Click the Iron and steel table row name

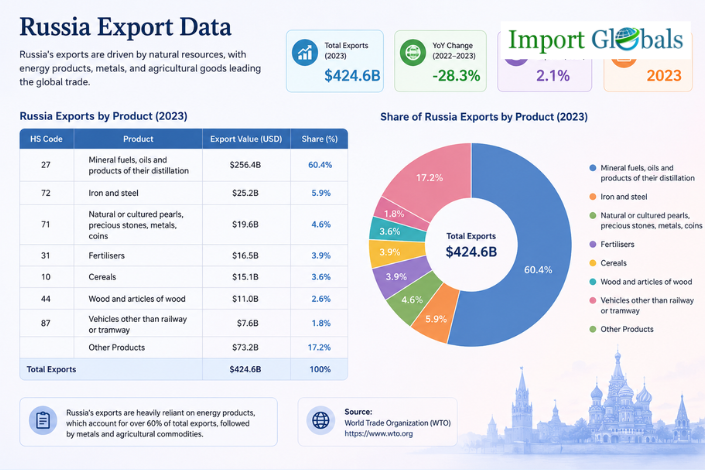[x=113, y=193]
